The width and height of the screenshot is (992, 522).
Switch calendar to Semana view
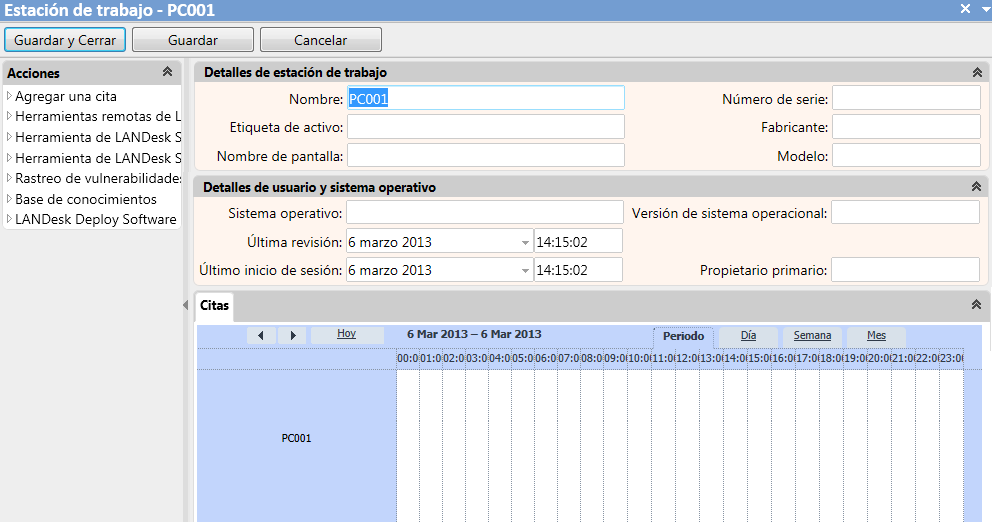point(812,335)
